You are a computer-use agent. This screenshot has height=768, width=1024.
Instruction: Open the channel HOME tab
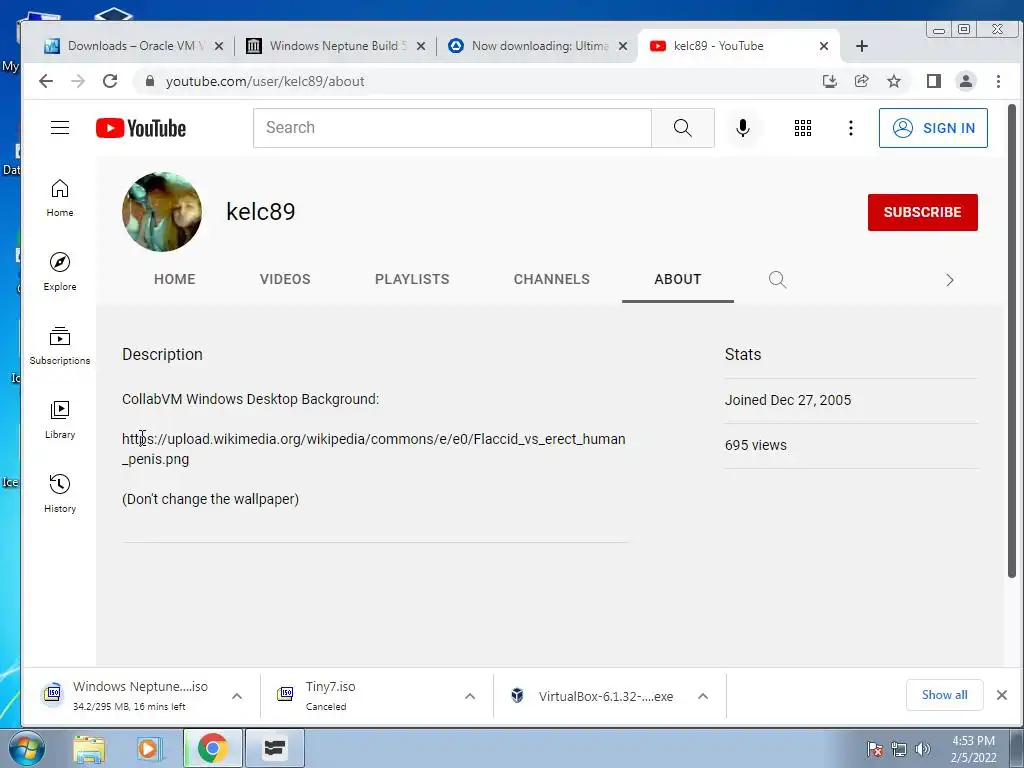click(x=174, y=280)
